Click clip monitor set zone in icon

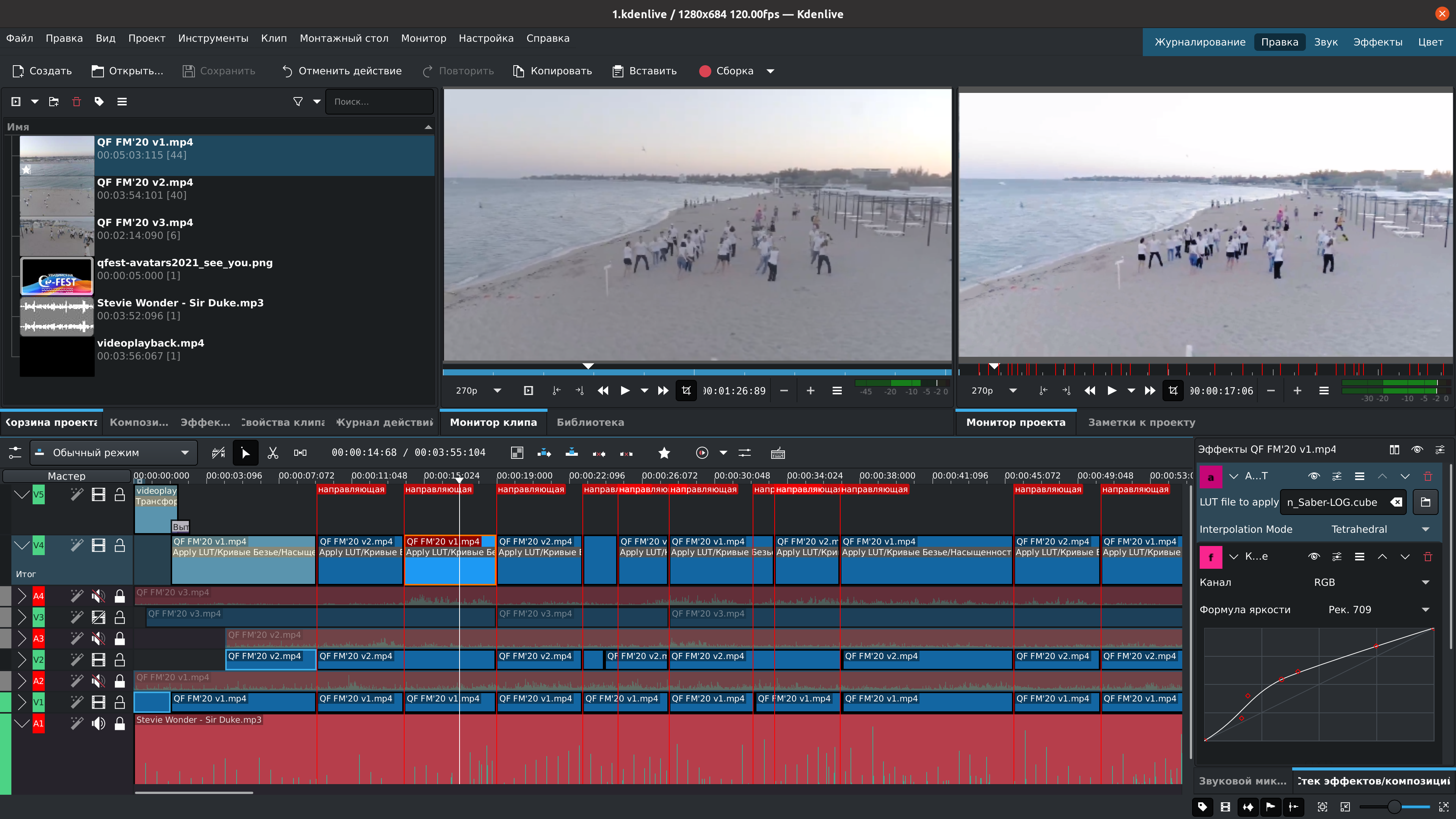(x=556, y=391)
